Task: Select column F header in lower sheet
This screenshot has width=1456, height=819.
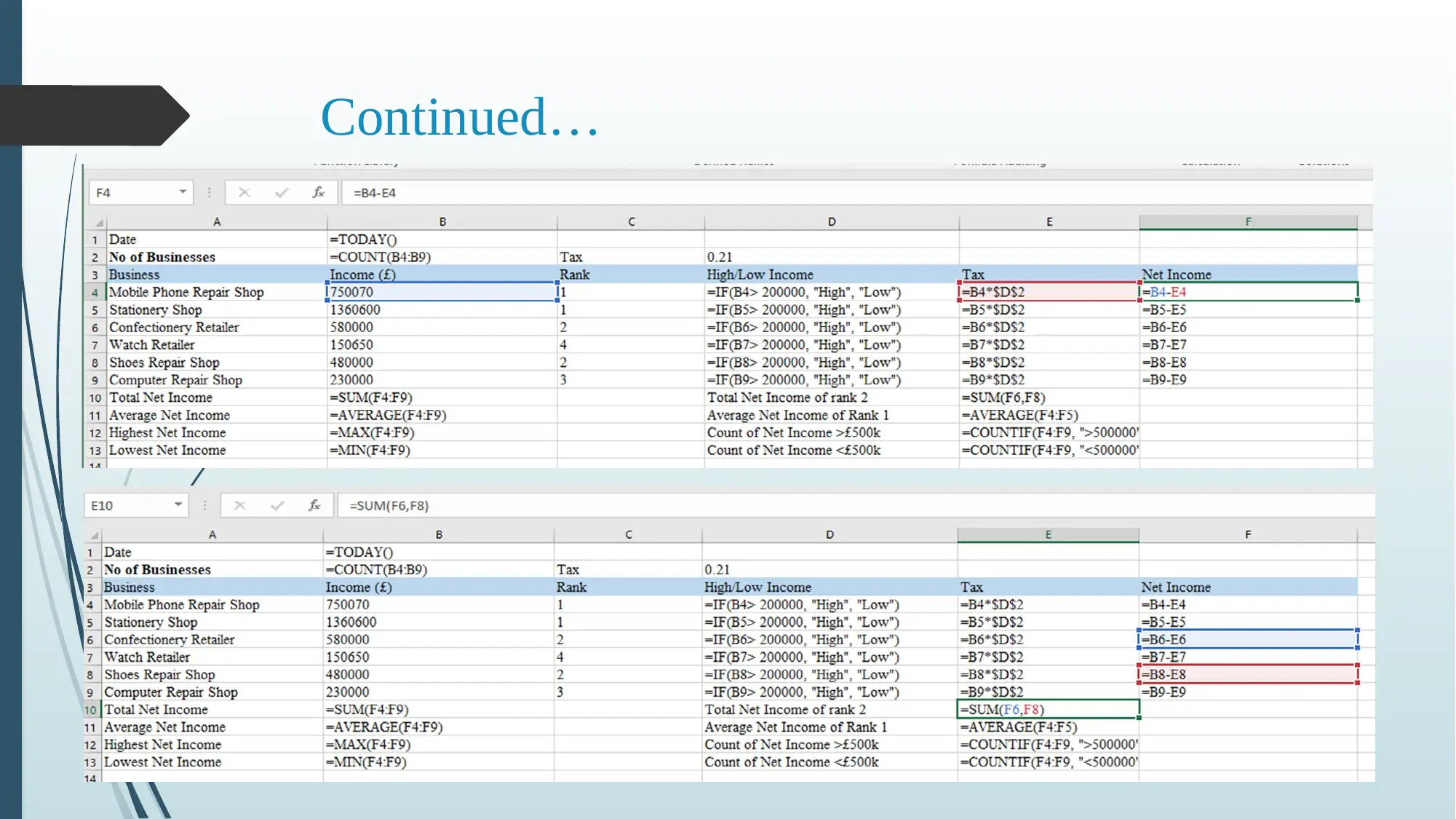Action: tap(1249, 535)
